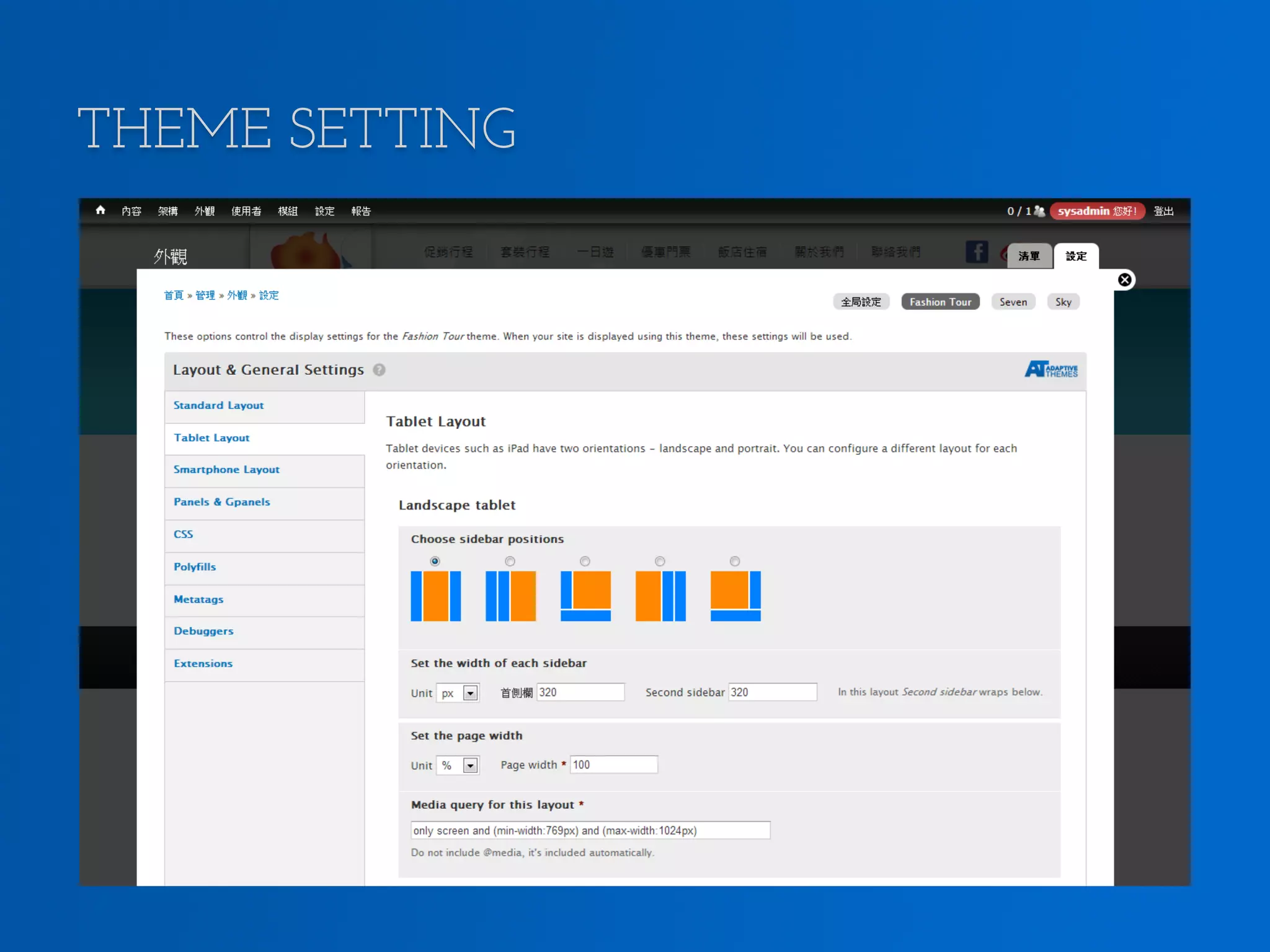Click the media query text field
The height and width of the screenshot is (952, 1270).
(590, 831)
